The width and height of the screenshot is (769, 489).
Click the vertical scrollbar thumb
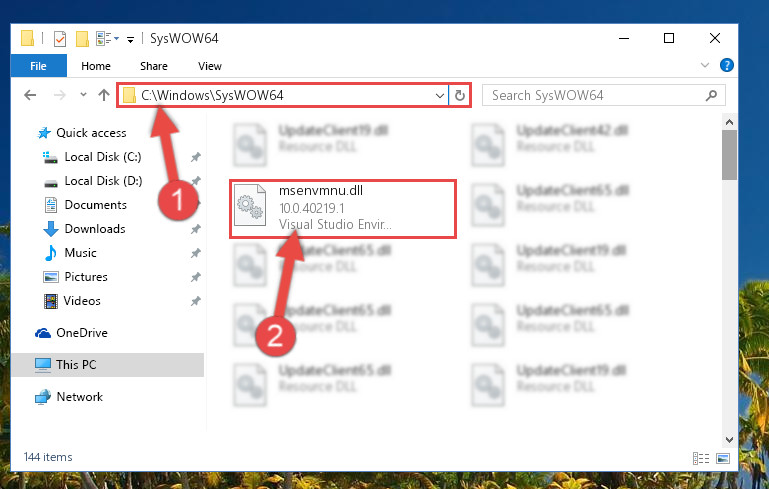(x=729, y=154)
